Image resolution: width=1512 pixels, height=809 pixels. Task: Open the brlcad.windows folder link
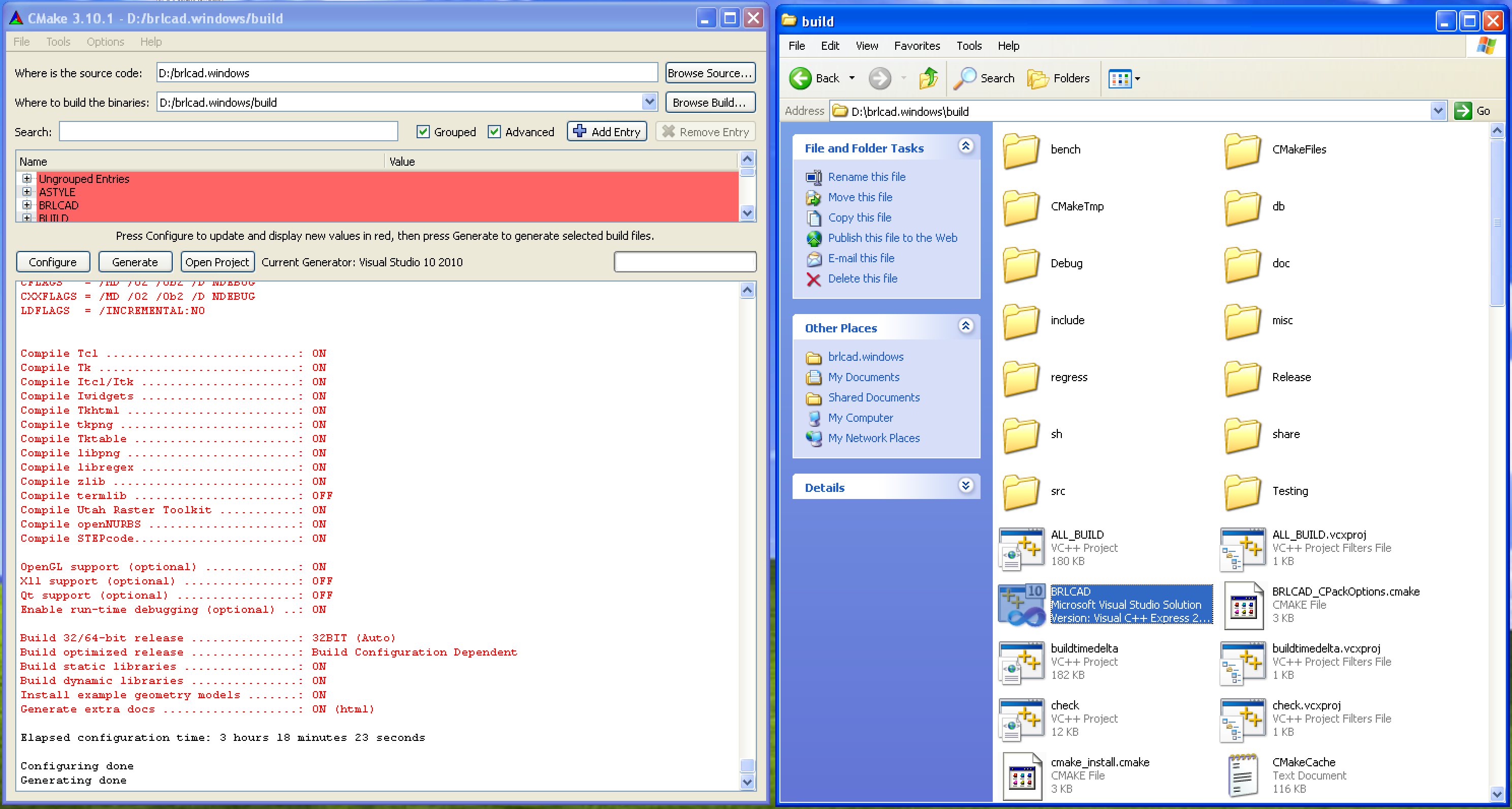tap(865, 356)
